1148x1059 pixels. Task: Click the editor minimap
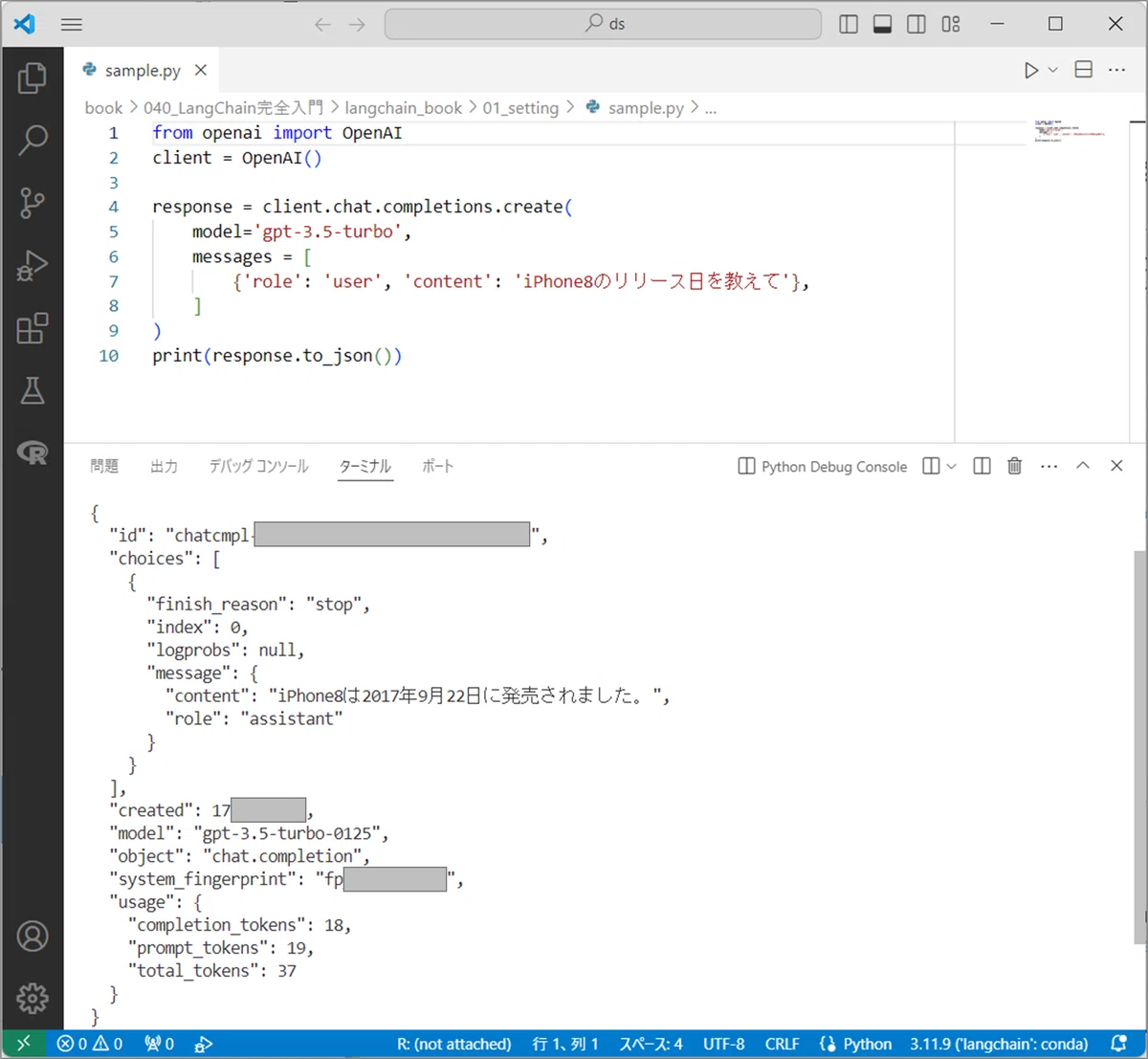(1070, 131)
